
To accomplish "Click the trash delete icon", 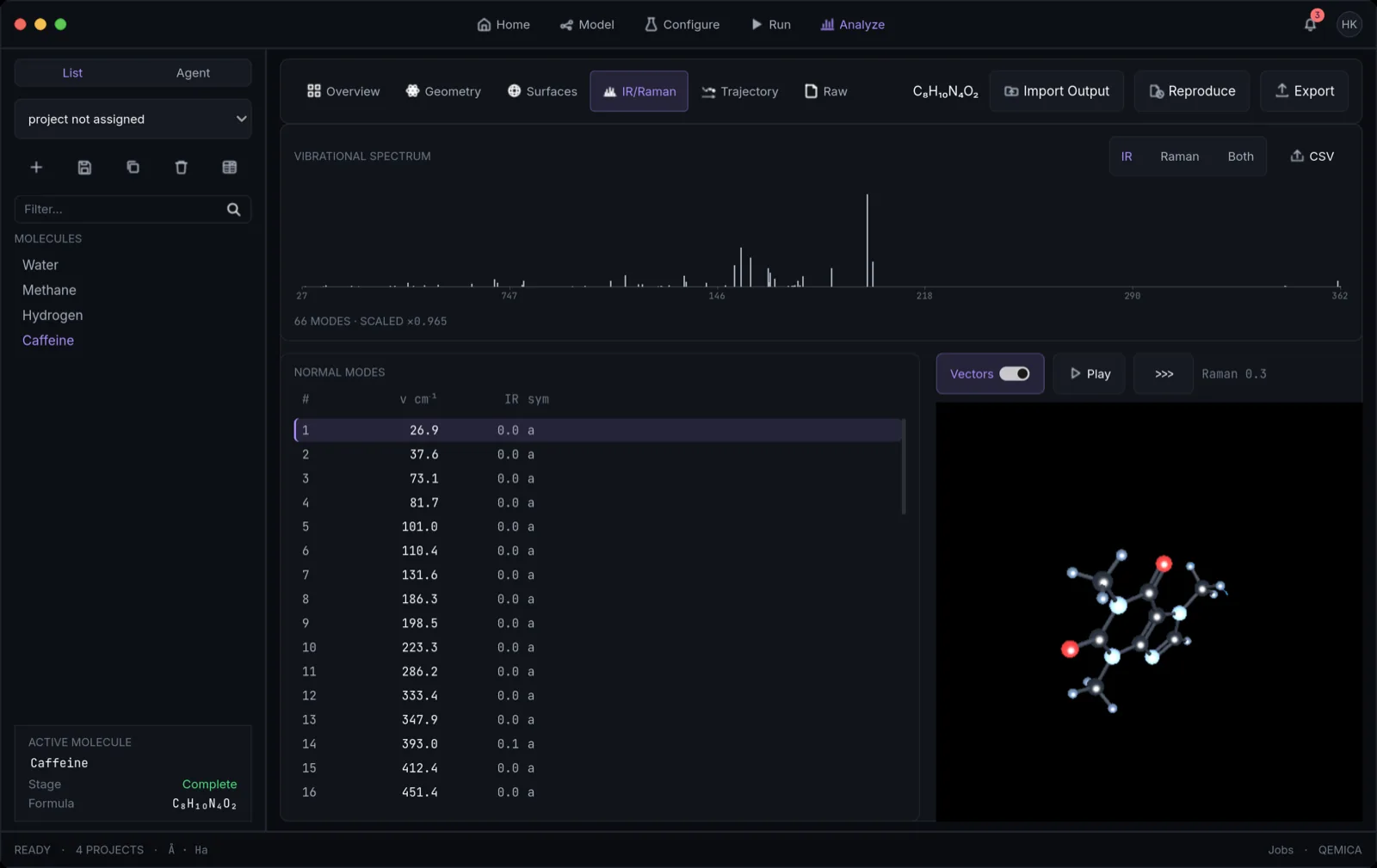I will (181, 168).
